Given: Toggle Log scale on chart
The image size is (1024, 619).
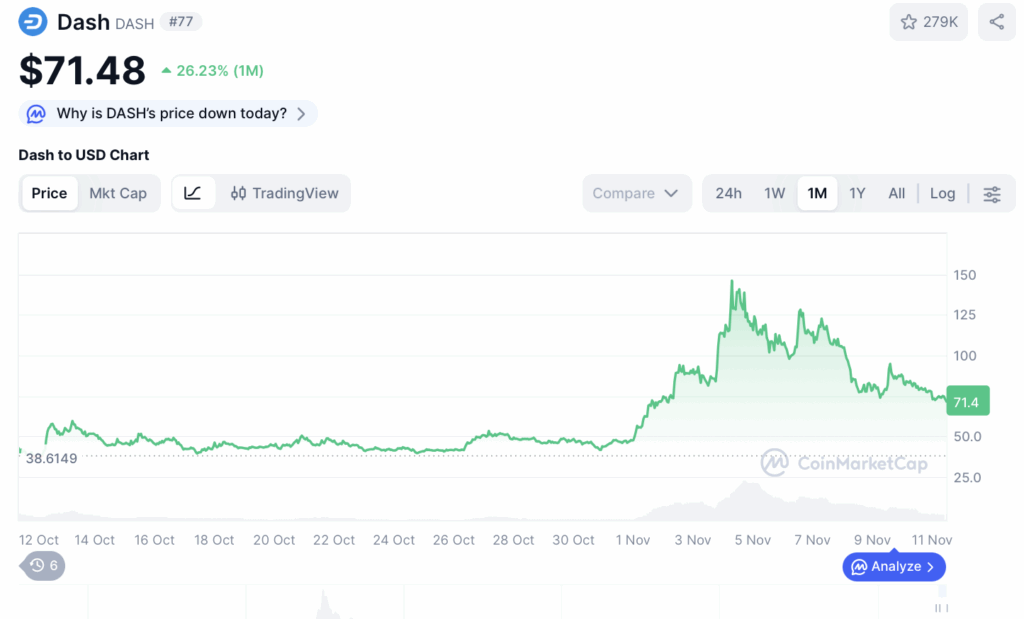Looking at the screenshot, I should [942, 193].
